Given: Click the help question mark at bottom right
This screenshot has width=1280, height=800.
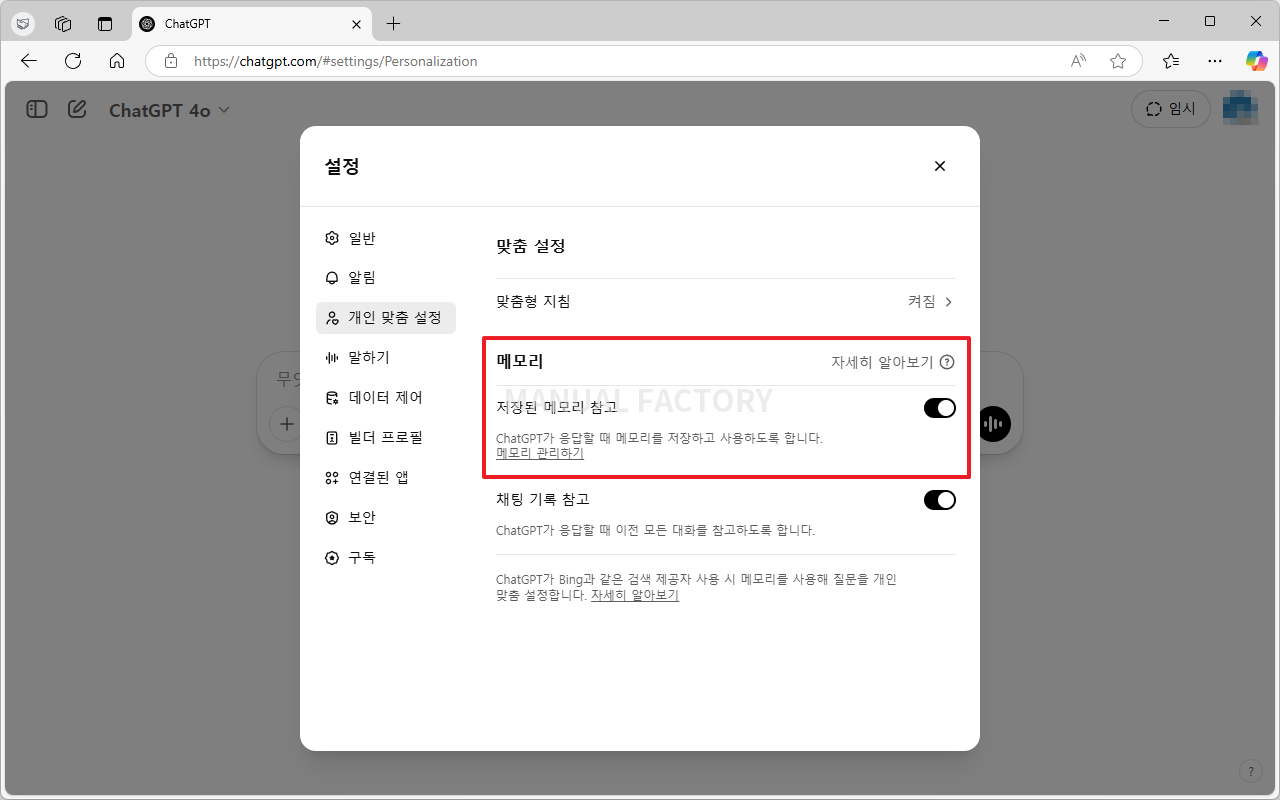Looking at the screenshot, I should (x=1251, y=771).
